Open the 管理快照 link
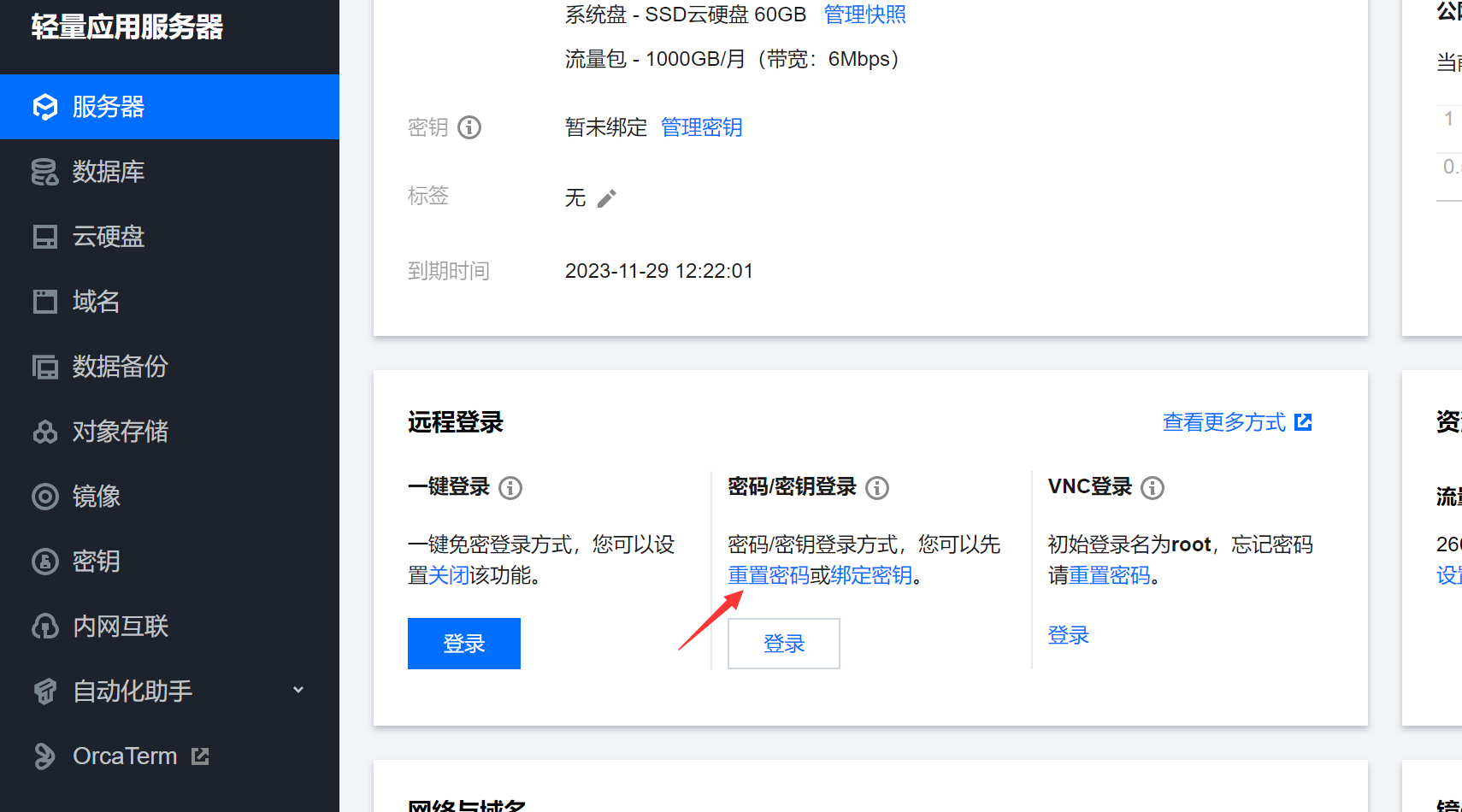1462x812 pixels. click(864, 15)
